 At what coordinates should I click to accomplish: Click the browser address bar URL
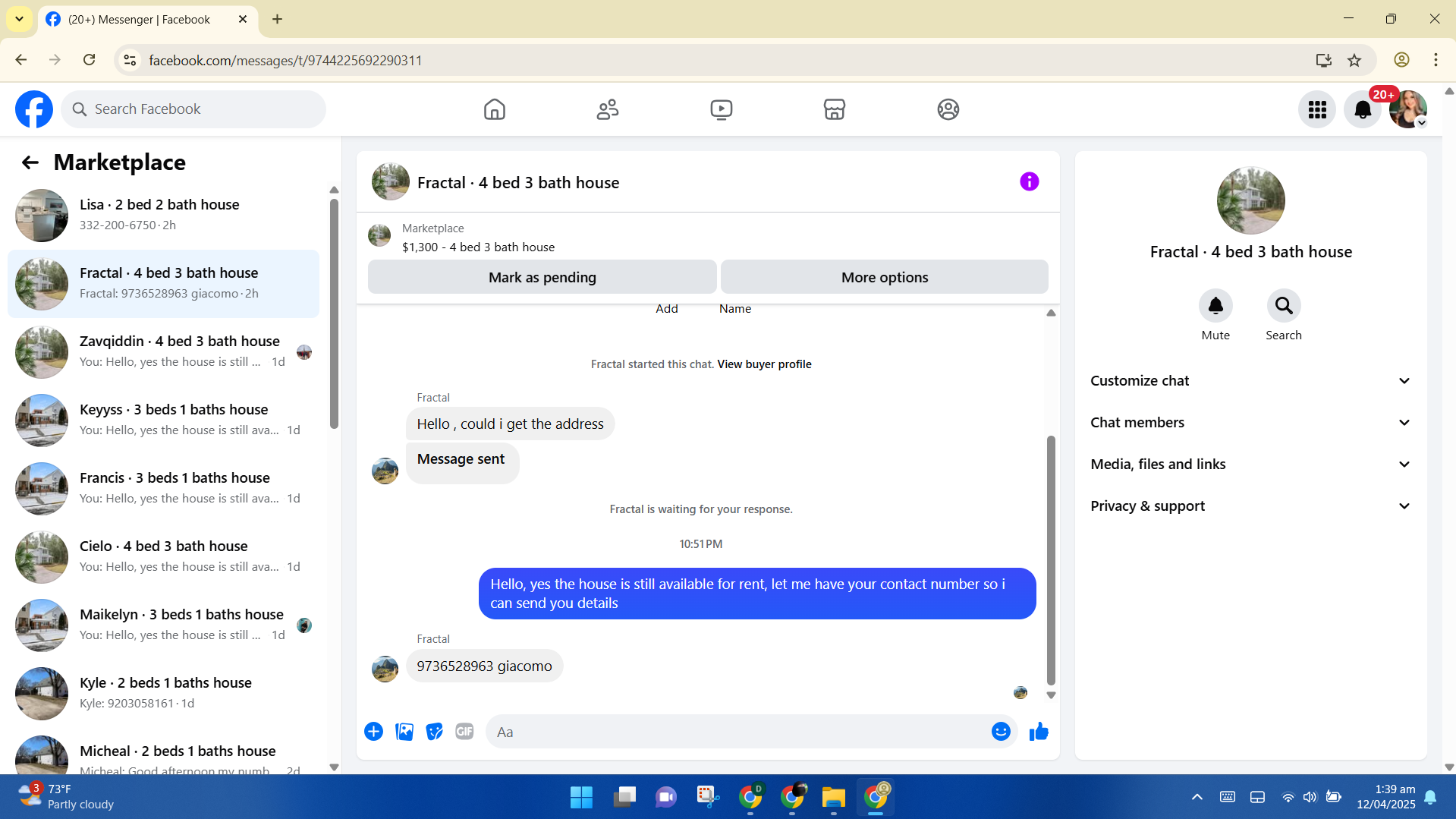285,60
